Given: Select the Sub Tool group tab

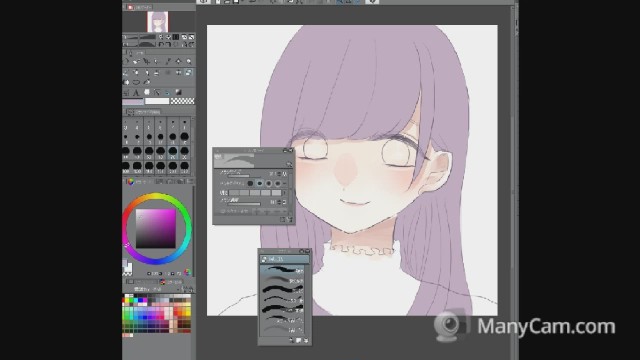Looking at the screenshot, I should click(x=284, y=259).
